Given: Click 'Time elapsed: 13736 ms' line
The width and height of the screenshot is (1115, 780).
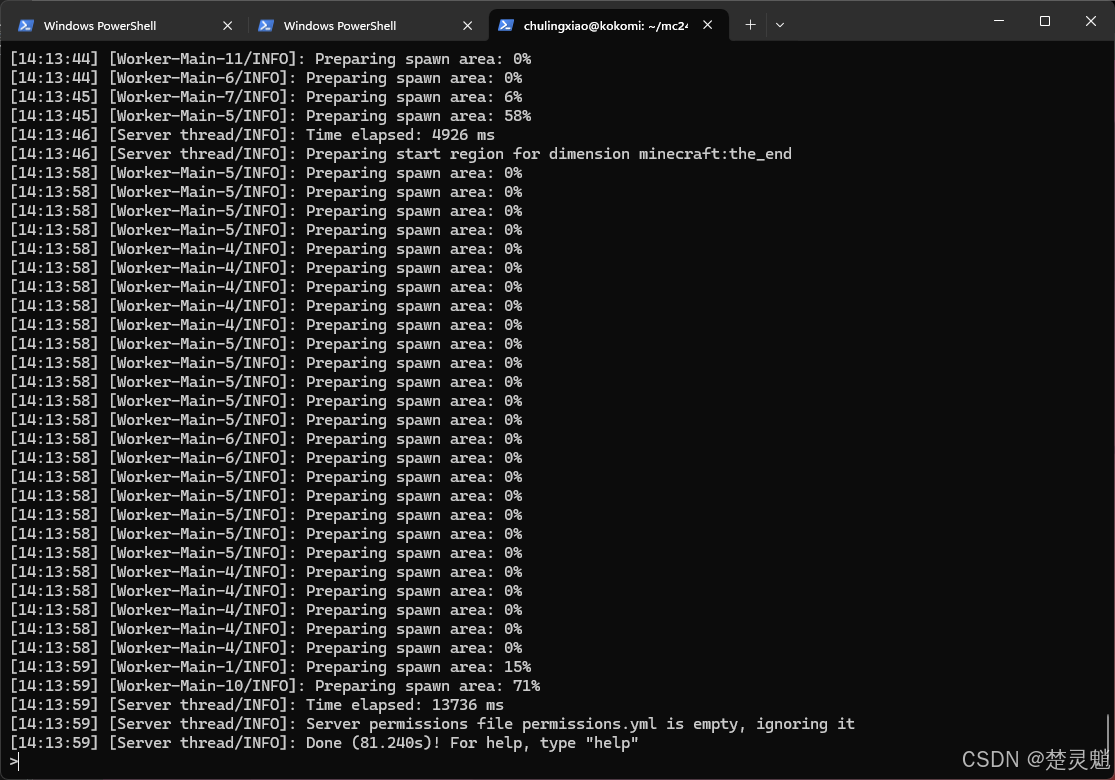Looking at the screenshot, I should 257,705.
